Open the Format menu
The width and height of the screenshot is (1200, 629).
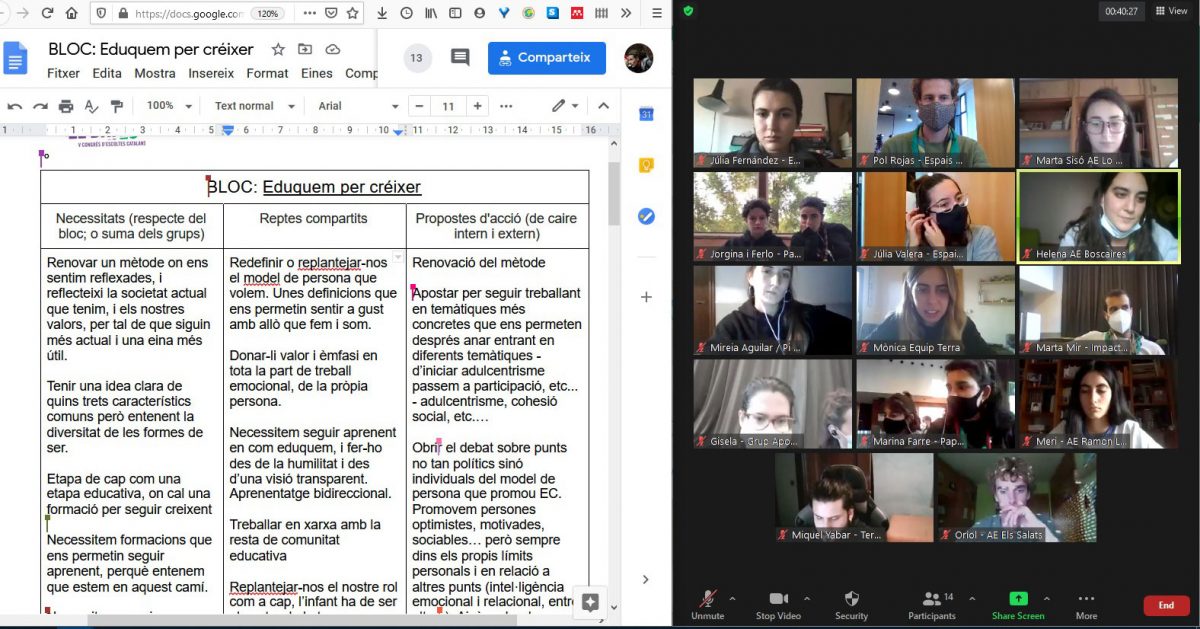(266, 73)
